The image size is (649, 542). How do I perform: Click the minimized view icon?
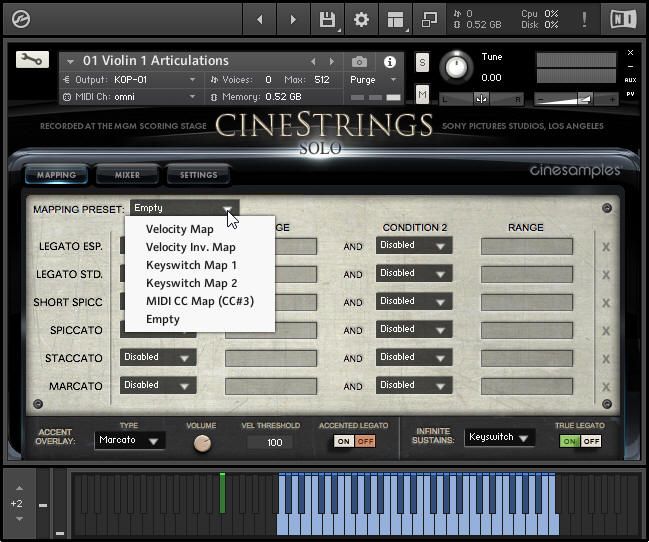tap(429, 19)
